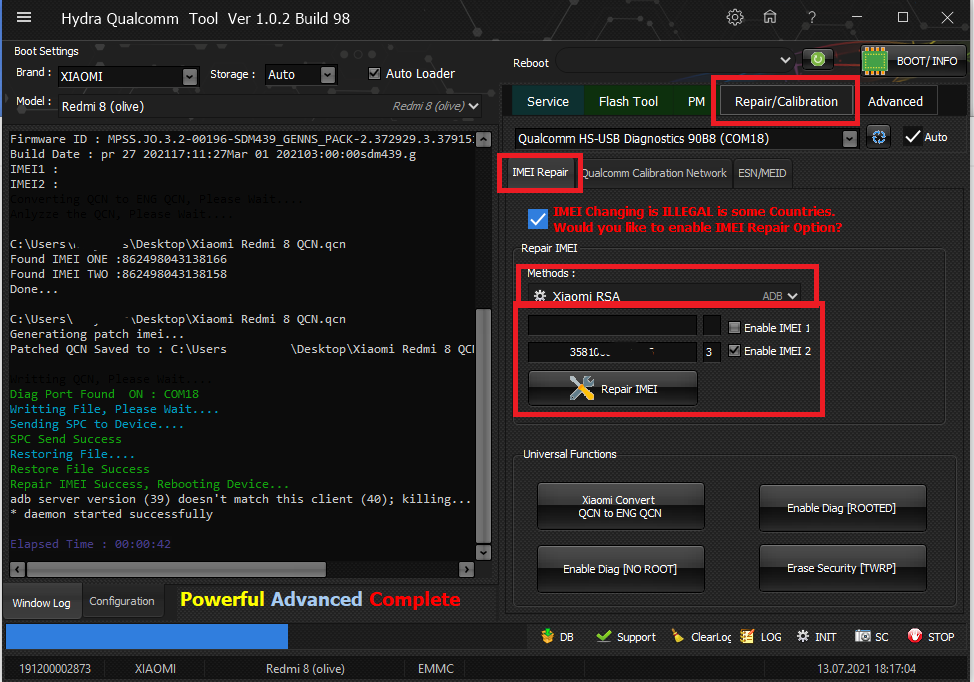This screenshot has height=682, width=974.
Task: Switch to the Service tab
Action: pos(547,101)
